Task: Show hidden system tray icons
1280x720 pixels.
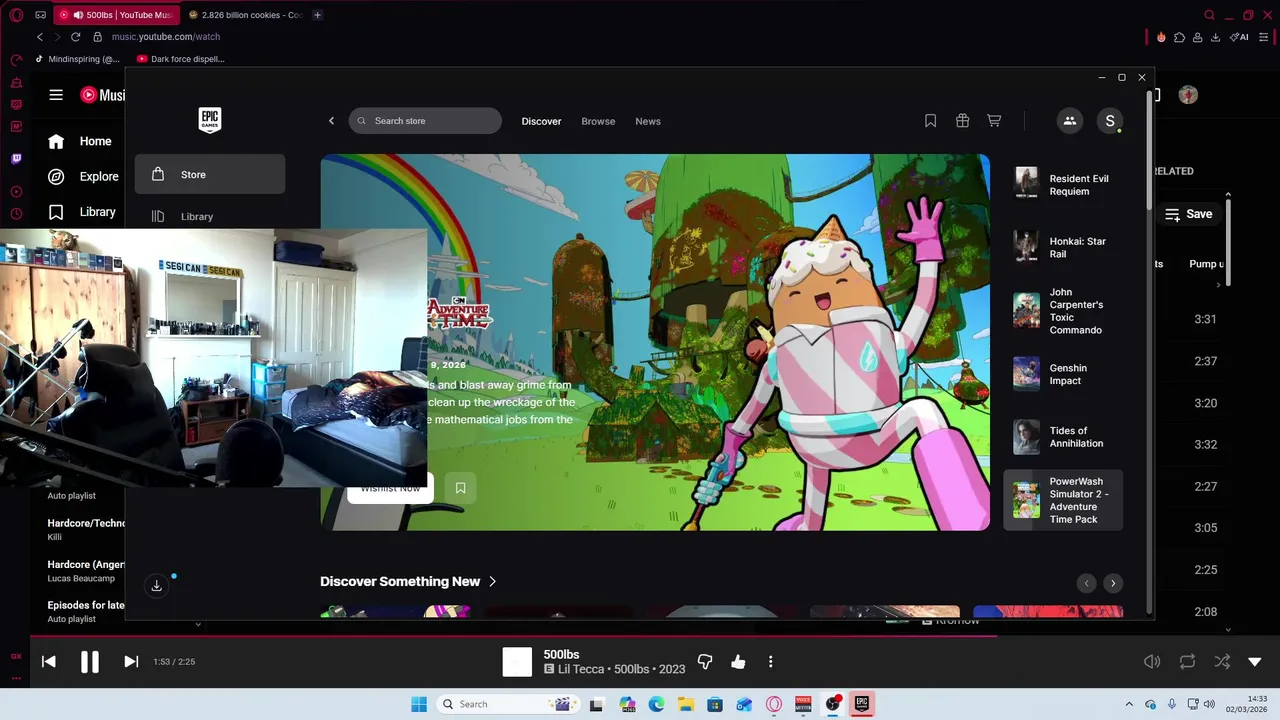Action: [1129, 704]
